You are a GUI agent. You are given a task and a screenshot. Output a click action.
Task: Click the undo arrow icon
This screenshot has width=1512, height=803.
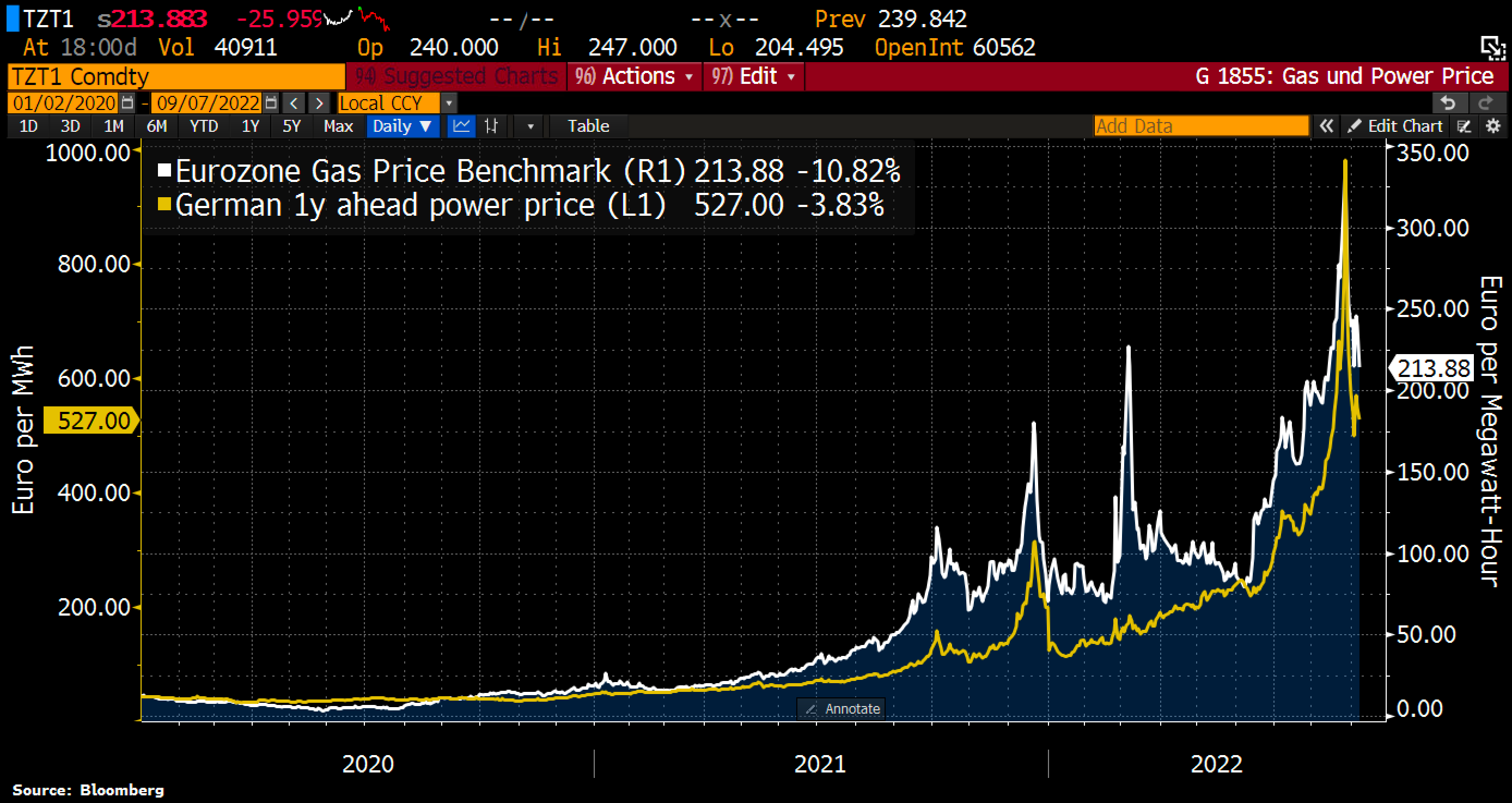pos(1447,104)
